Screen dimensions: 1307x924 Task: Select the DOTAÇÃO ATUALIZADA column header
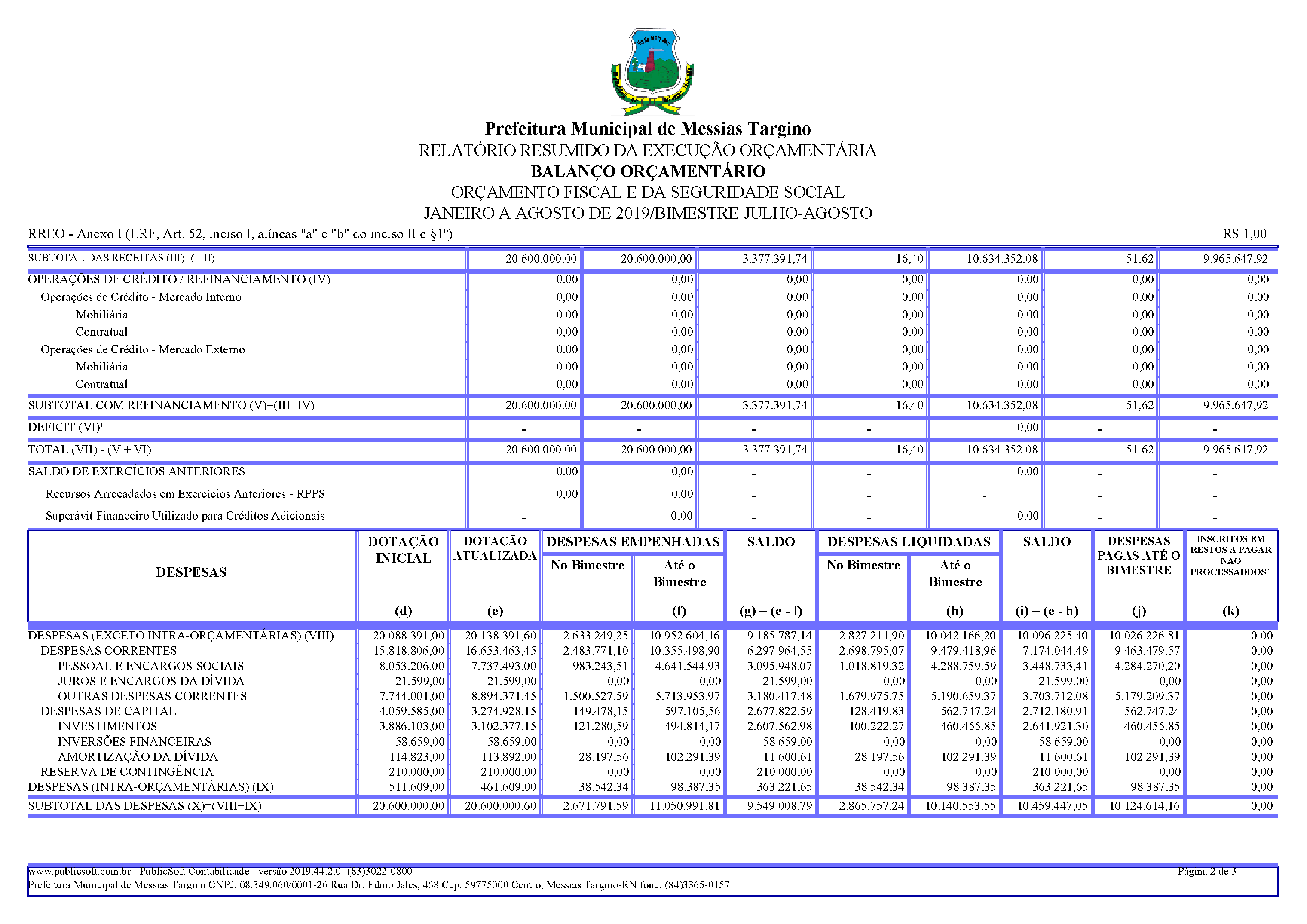point(495,548)
